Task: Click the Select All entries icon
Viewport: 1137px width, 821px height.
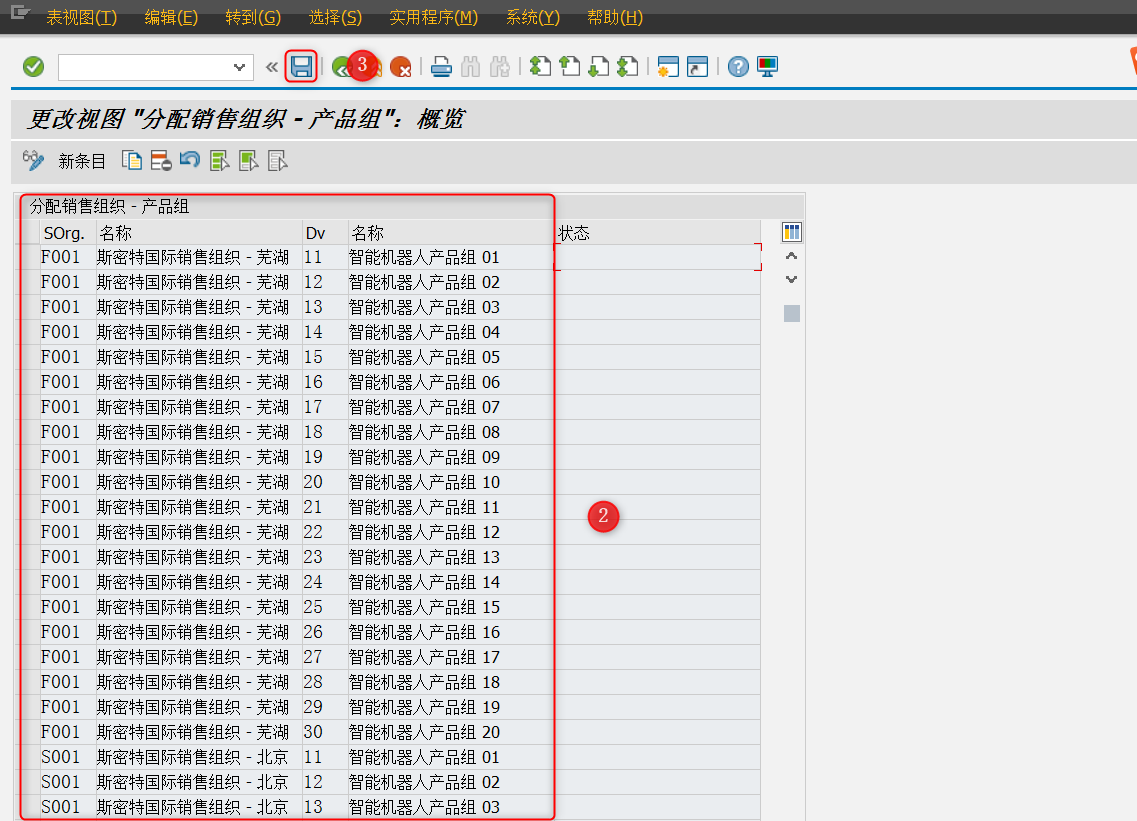Action: 219,161
